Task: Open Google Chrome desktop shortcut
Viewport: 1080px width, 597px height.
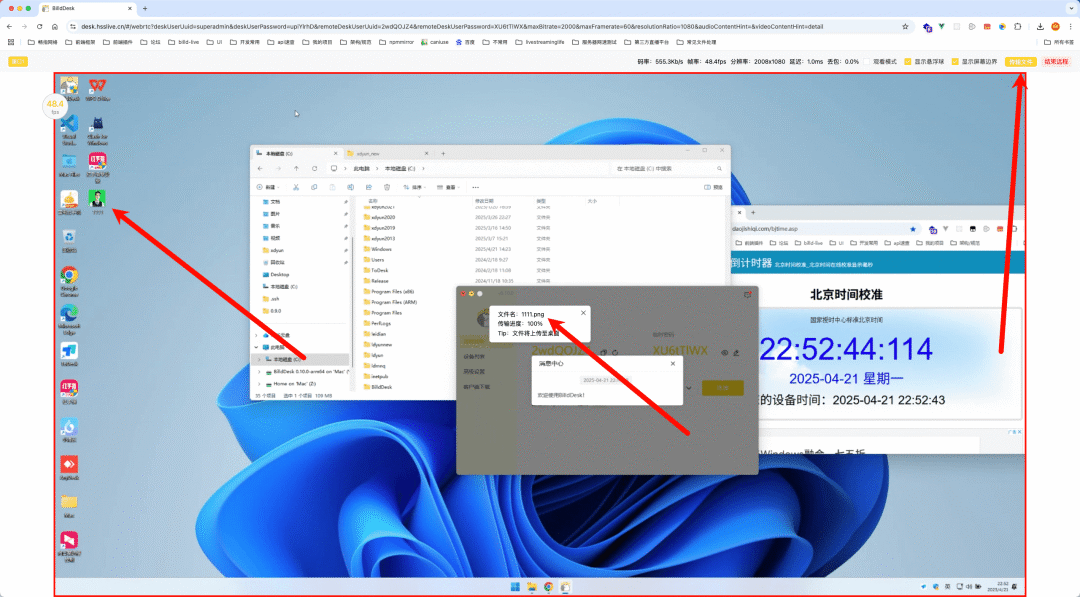Action: [x=69, y=277]
